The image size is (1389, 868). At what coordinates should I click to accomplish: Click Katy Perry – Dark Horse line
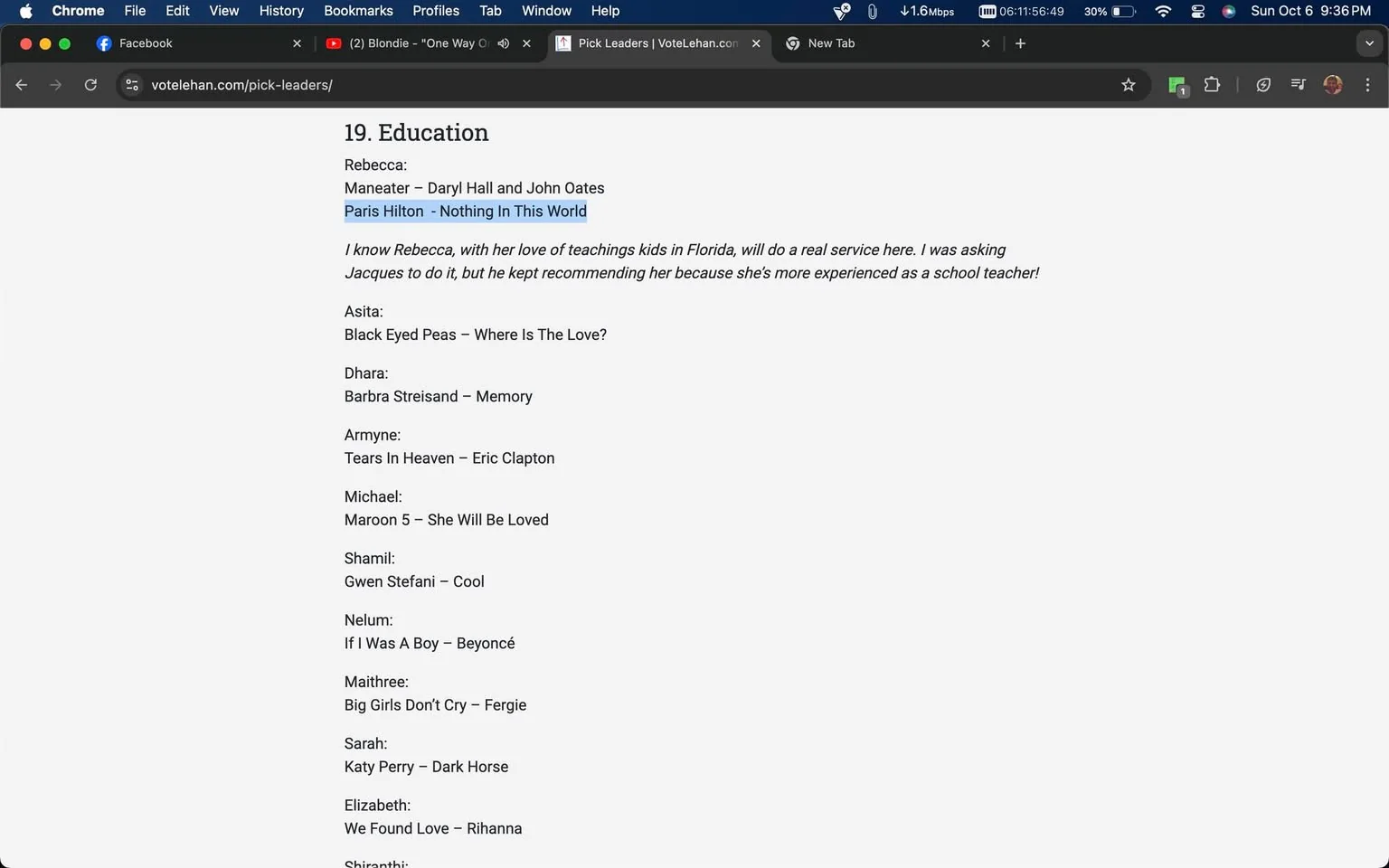pos(426,767)
